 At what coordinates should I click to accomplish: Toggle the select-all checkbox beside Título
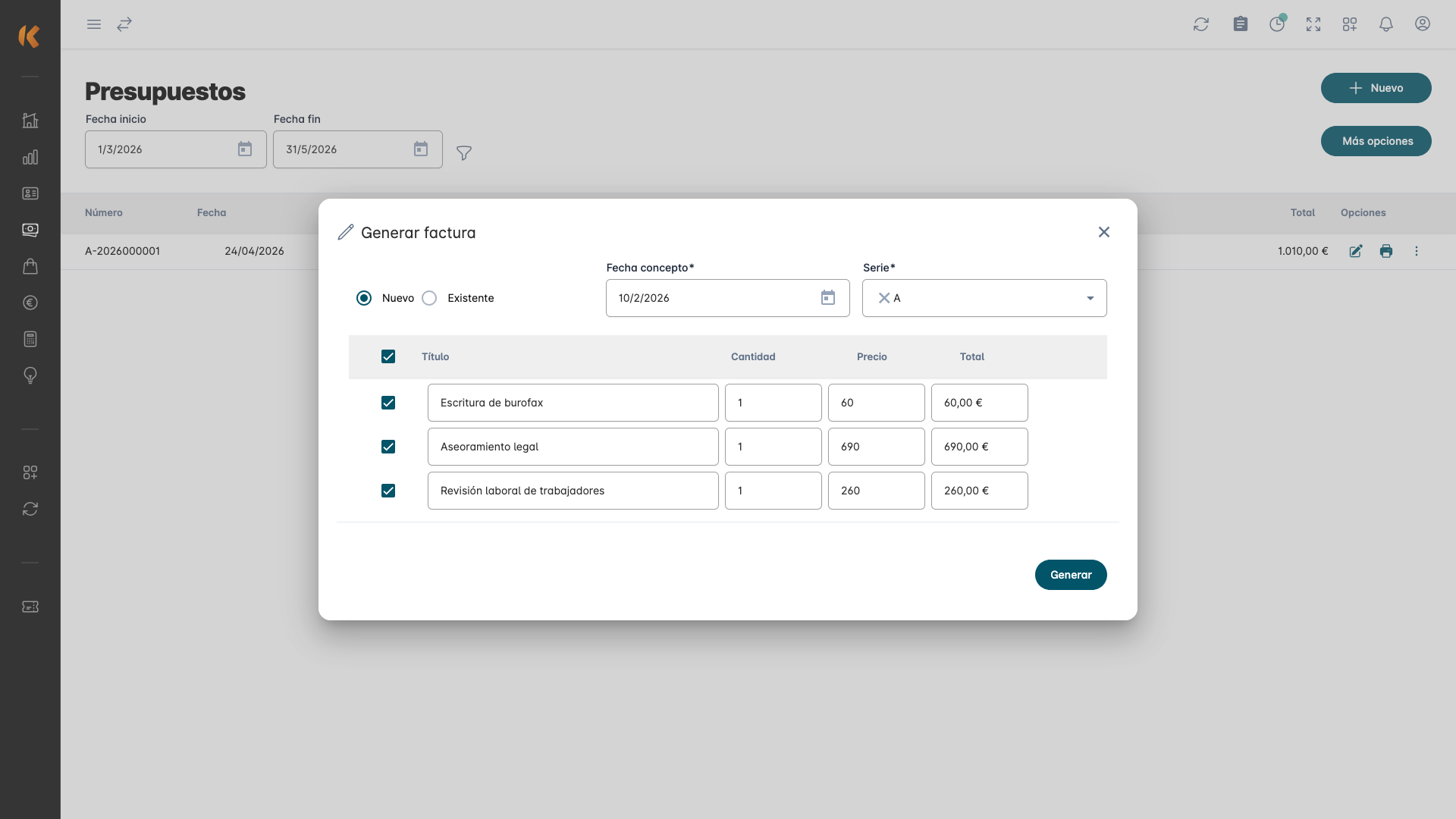click(x=388, y=356)
